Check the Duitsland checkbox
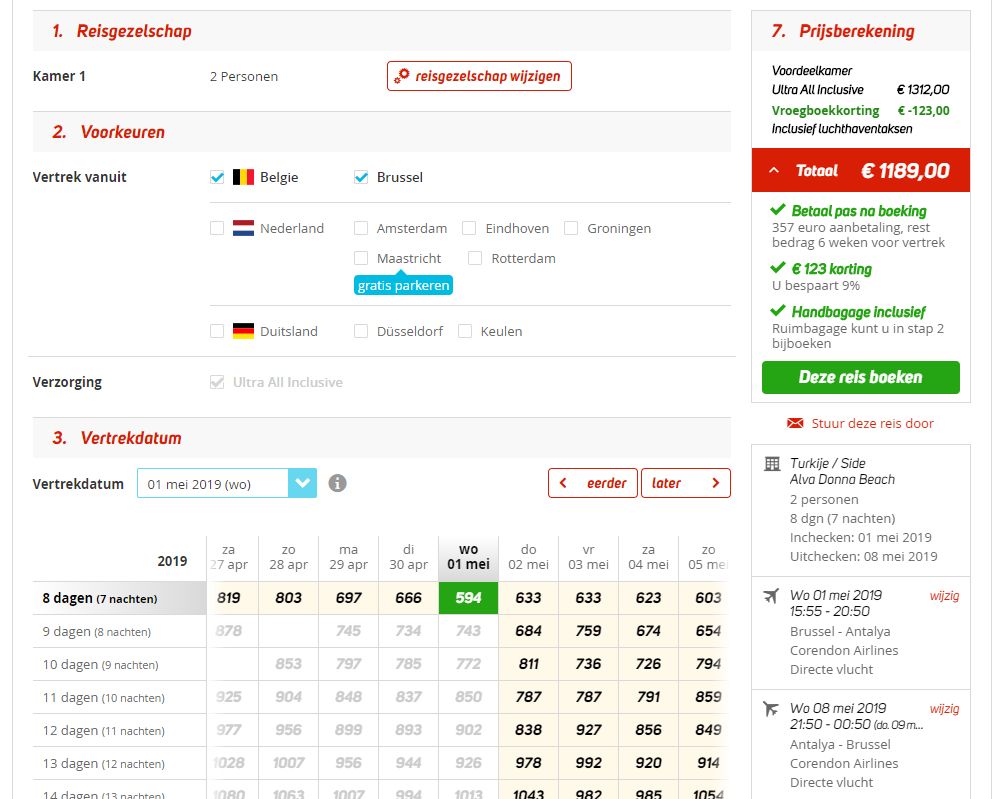Image resolution: width=996 pixels, height=799 pixels. (217, 331)
